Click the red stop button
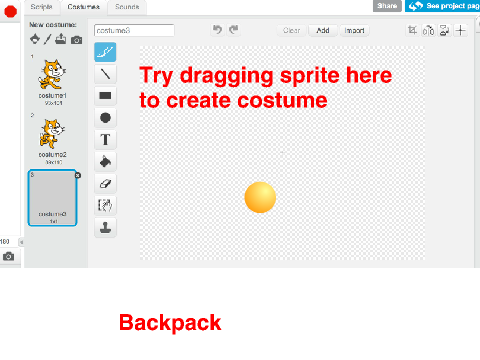The width and height of the screenshot is (480, 360). (x=10, y=12)
